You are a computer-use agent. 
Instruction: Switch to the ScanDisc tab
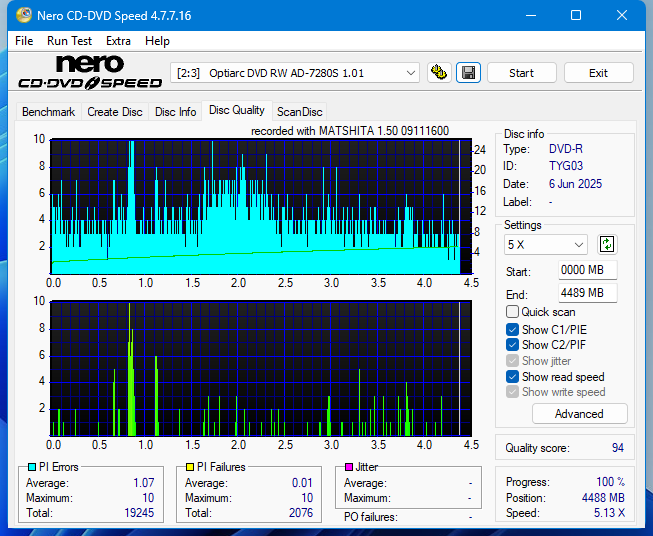coord(299,112)
